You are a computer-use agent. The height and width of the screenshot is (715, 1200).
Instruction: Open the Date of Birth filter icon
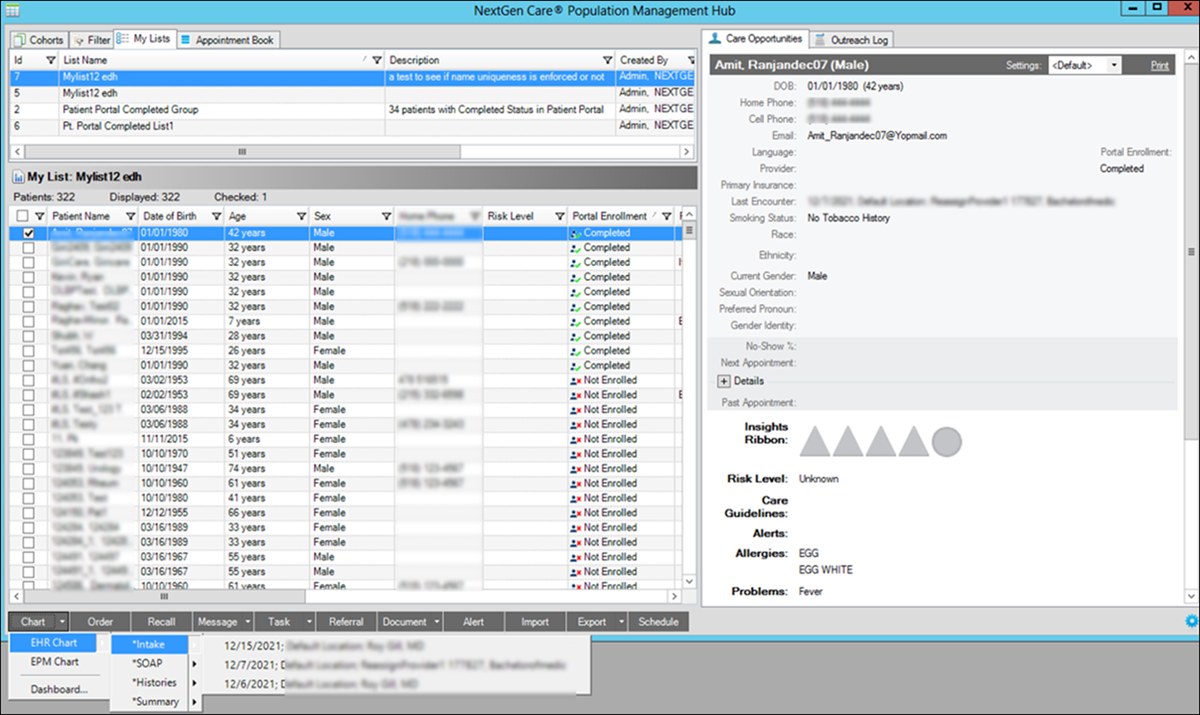[x=216, y=216]
